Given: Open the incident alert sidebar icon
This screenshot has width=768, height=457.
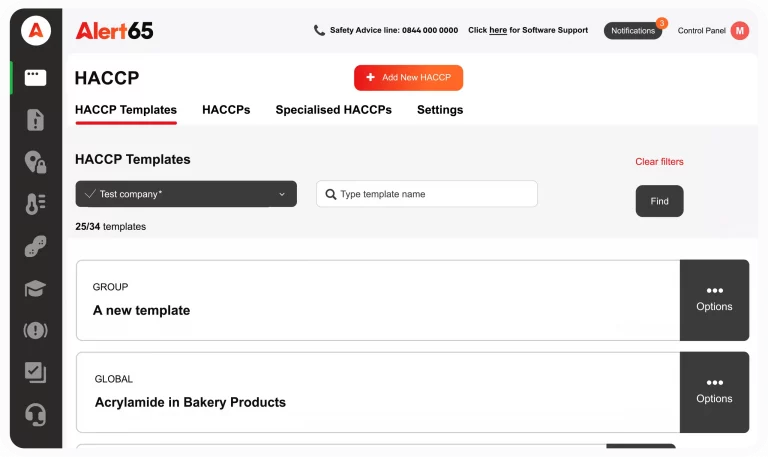Looking at the screenshot, I should 35,330.
